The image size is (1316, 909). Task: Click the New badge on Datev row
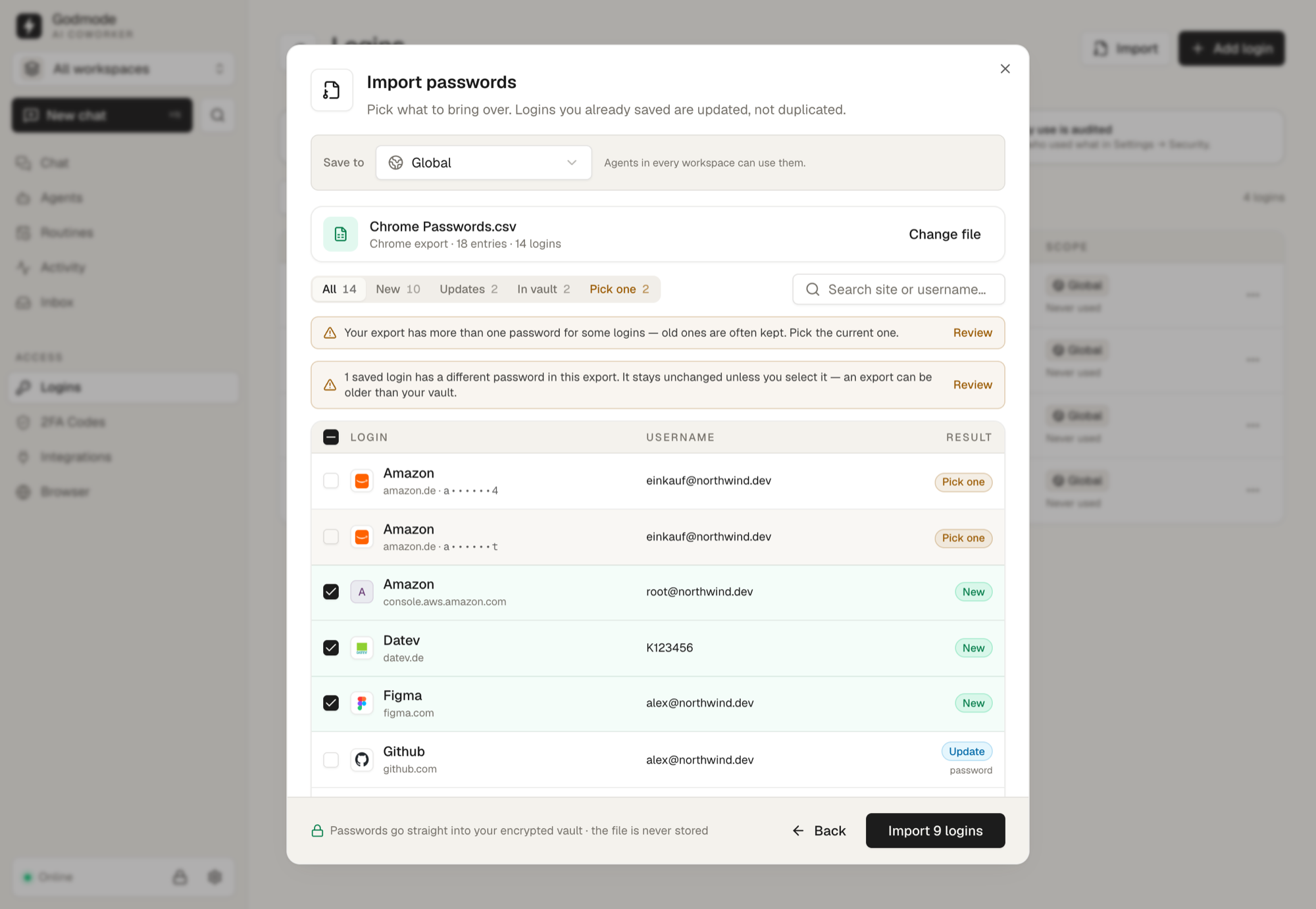click(x=973, y=648)
